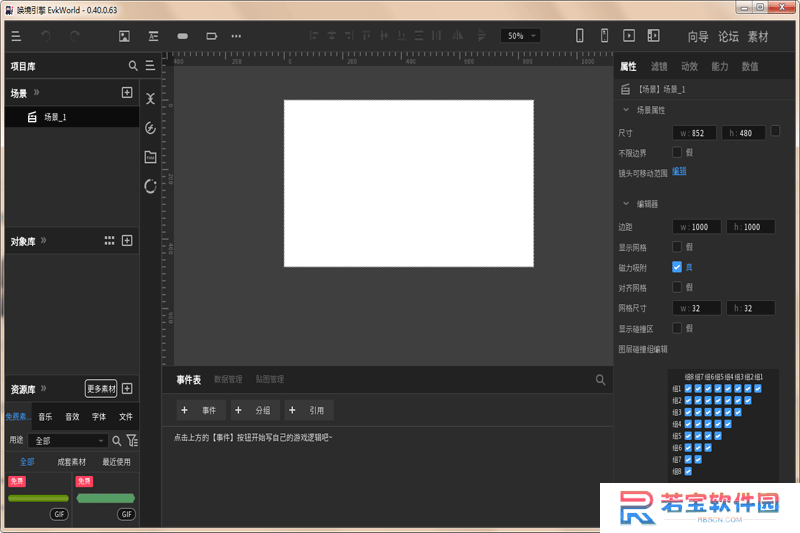Switch 对象库 to grid view
This screenshot has height=533, width=800.
(x=109, y=241)
